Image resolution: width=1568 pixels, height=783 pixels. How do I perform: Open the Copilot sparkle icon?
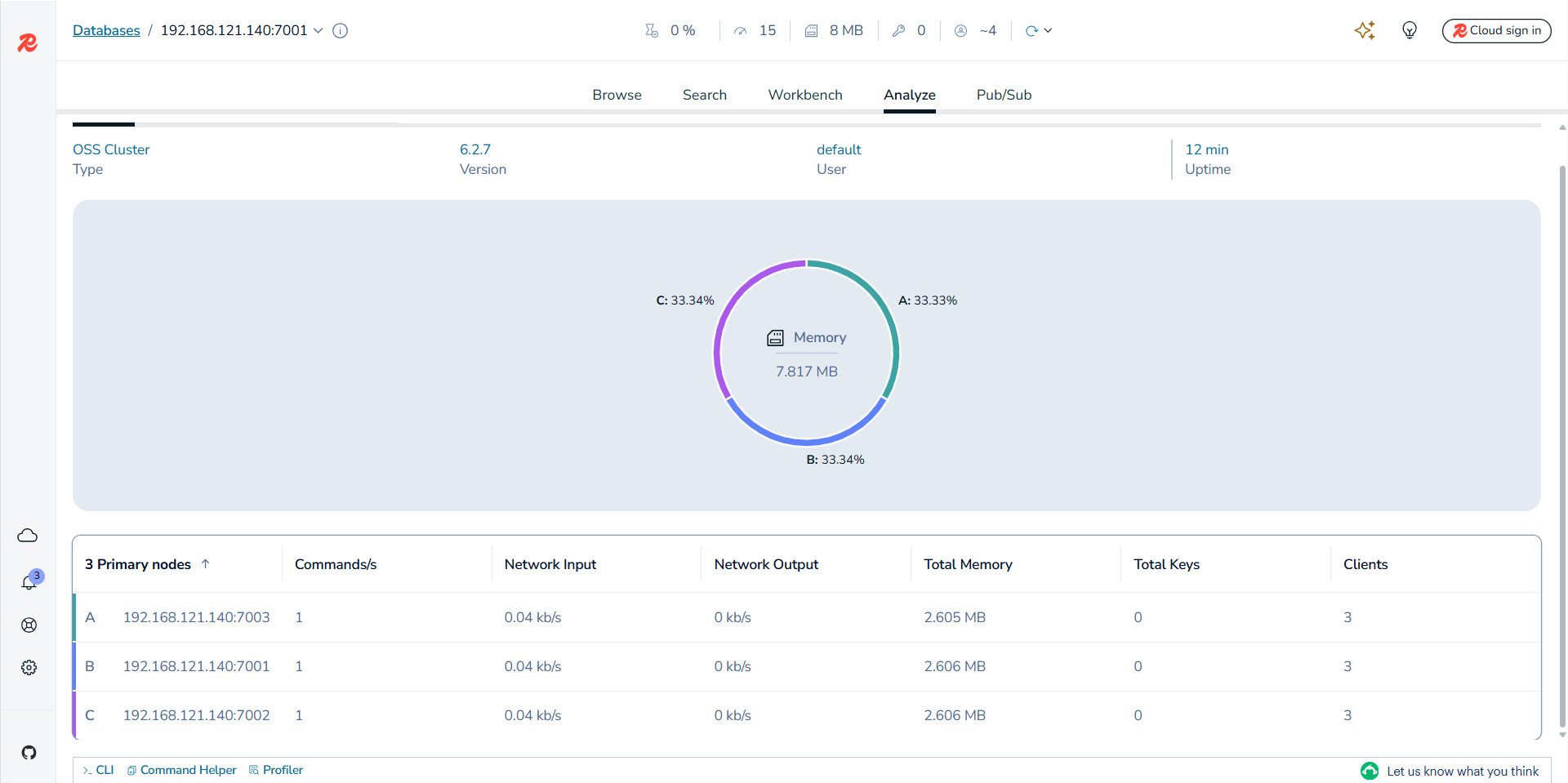coord(1365,30)
